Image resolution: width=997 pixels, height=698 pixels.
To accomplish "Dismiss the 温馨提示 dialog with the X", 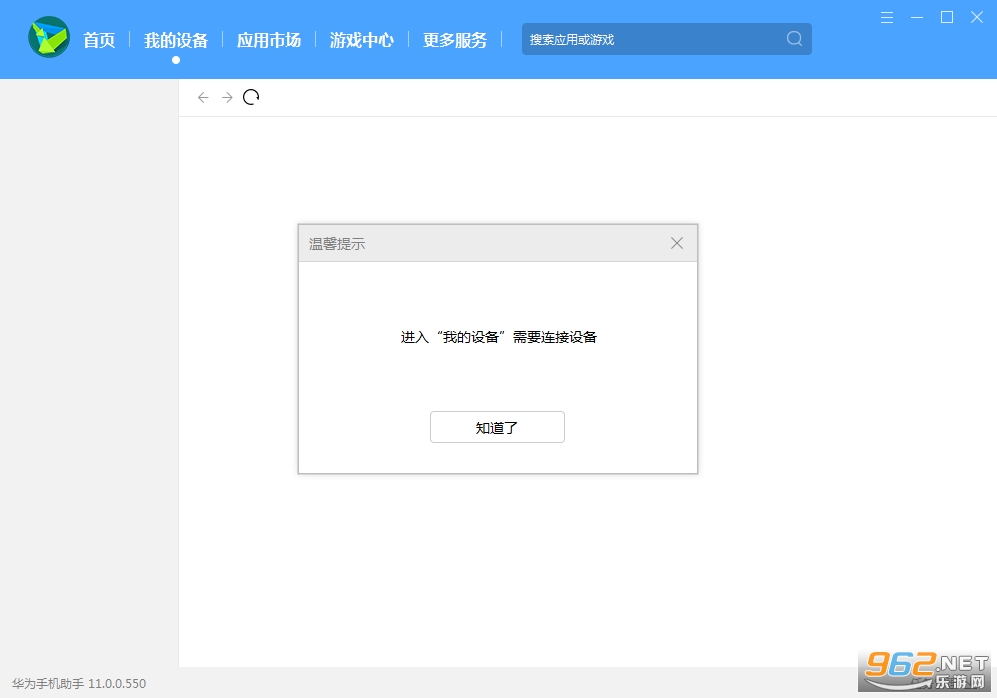I will [677, 243].
